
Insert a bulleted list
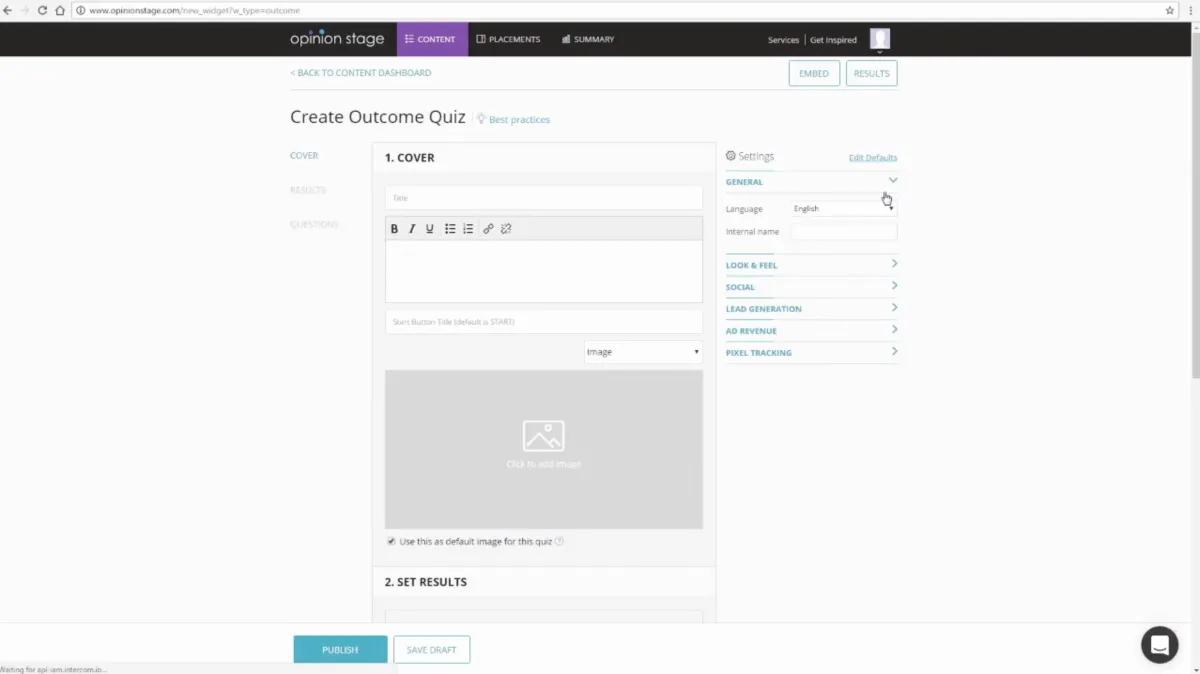[450, 229]
